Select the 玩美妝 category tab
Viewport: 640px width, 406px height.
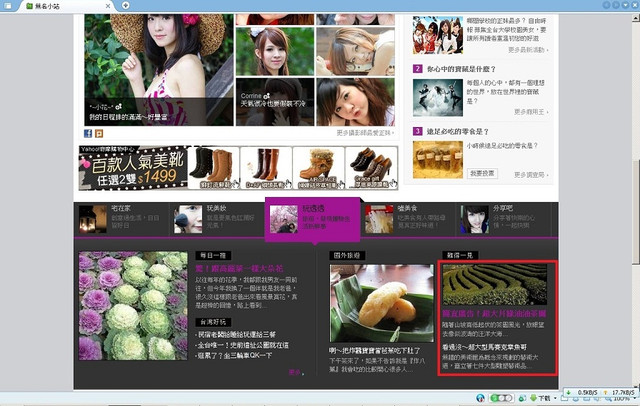(217, 219)
